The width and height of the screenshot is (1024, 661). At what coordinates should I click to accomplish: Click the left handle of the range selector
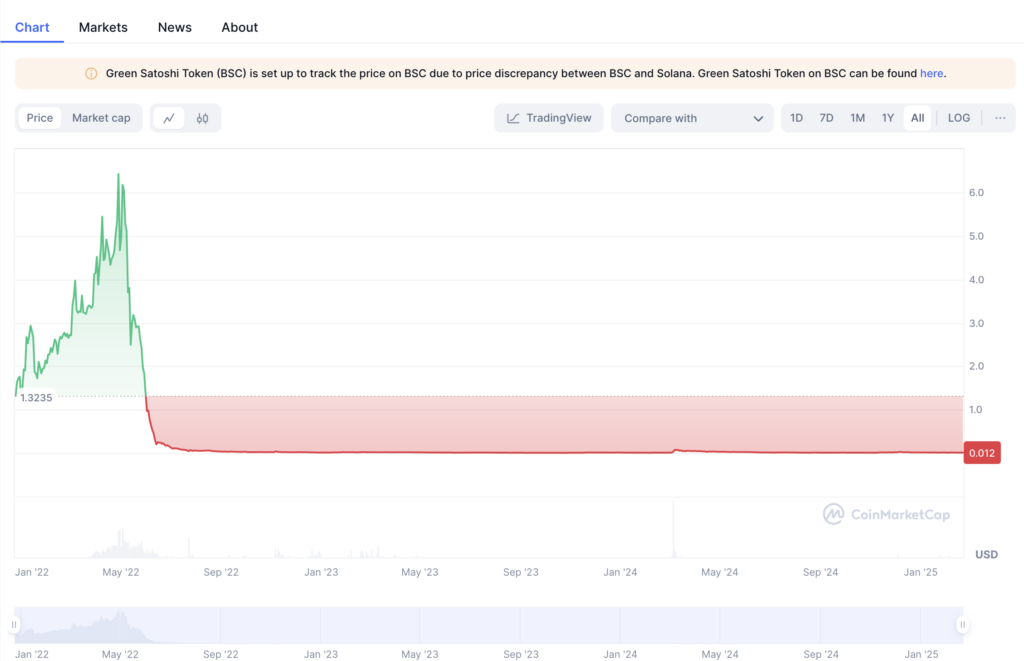click(14, 624)
